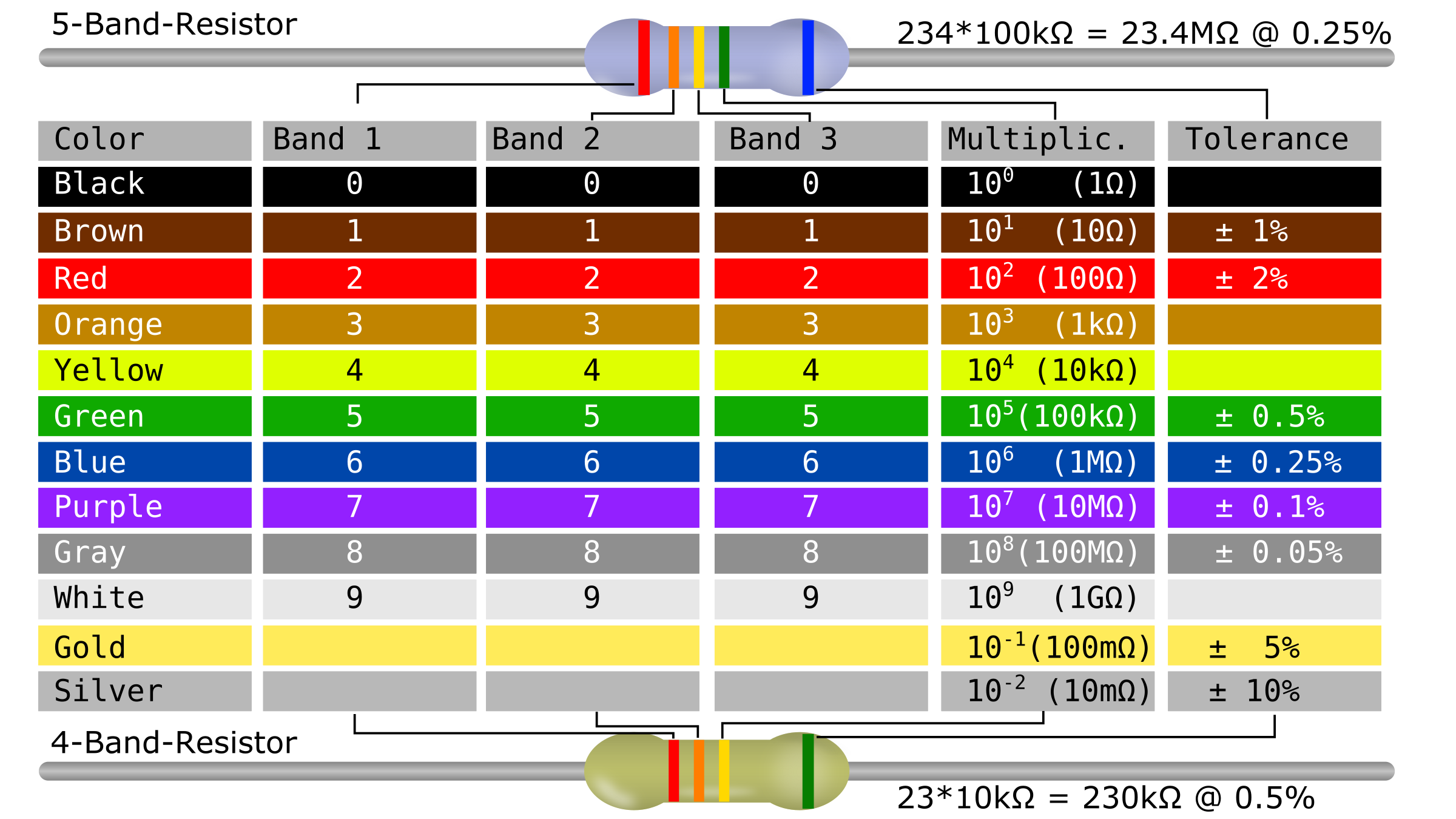Click the Silver Tolerance entry
The width and height of the screenshot is (1456, 819).
tap(1280, 696)
